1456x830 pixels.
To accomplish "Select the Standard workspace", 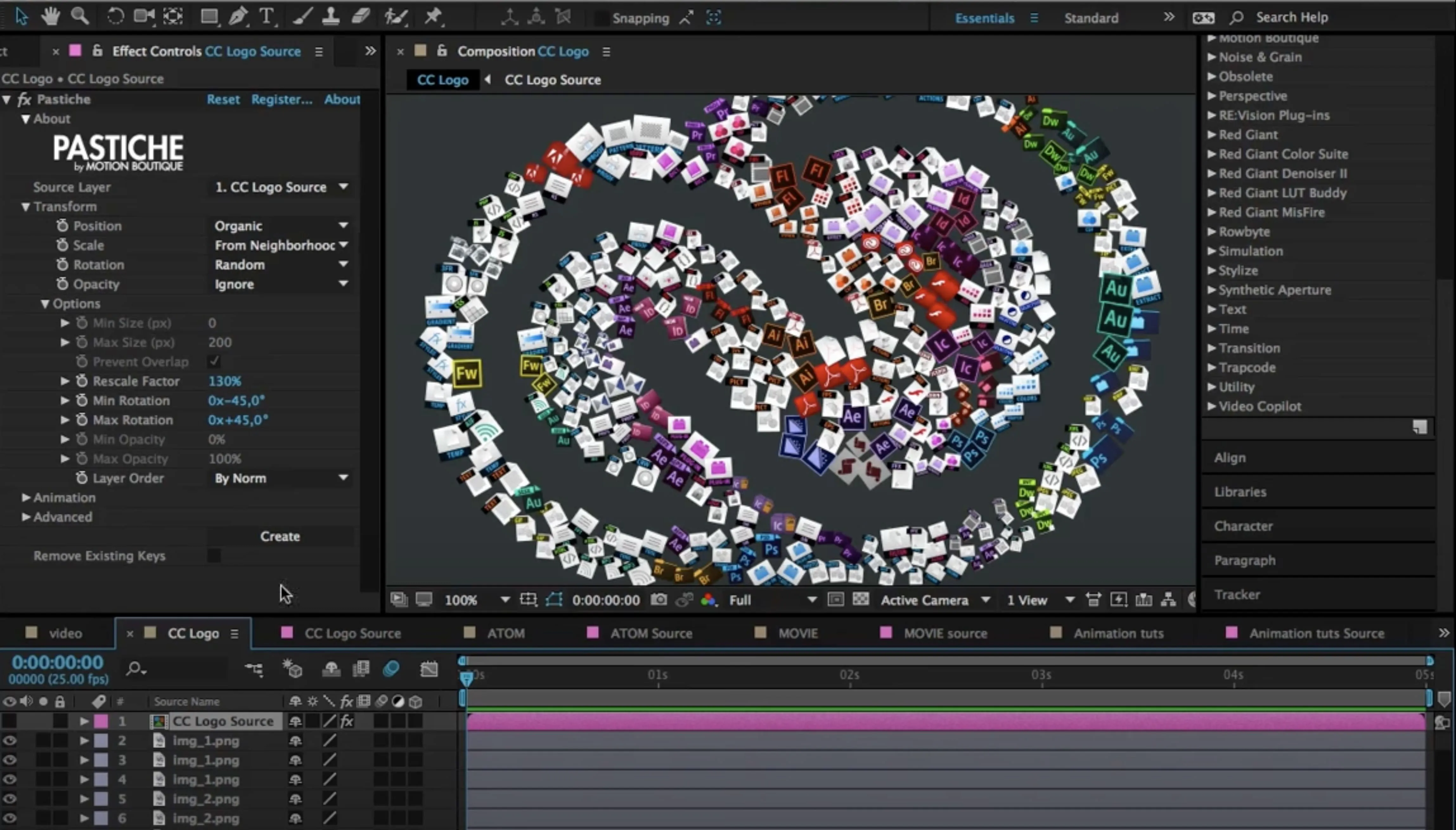I will (x=1091, y=18).
